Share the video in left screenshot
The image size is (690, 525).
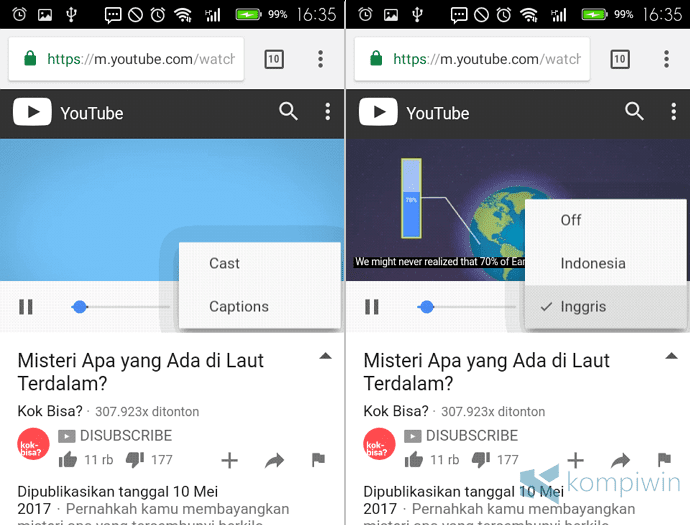[275, 460]
